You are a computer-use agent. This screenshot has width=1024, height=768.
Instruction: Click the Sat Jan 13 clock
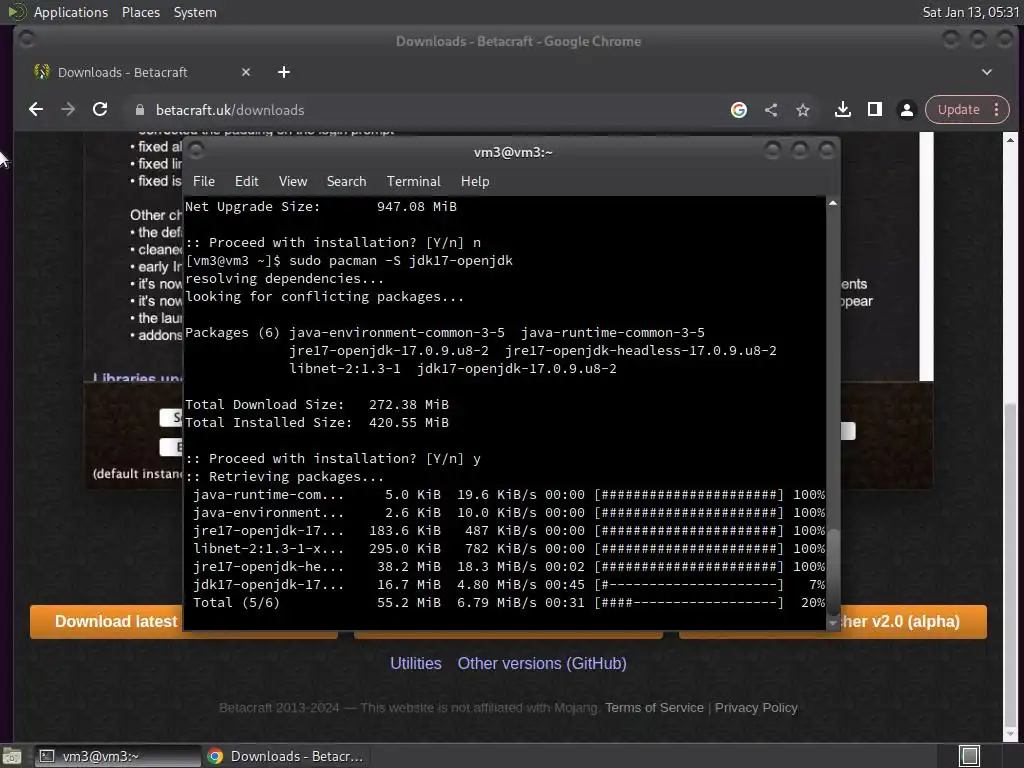point(970,12)
